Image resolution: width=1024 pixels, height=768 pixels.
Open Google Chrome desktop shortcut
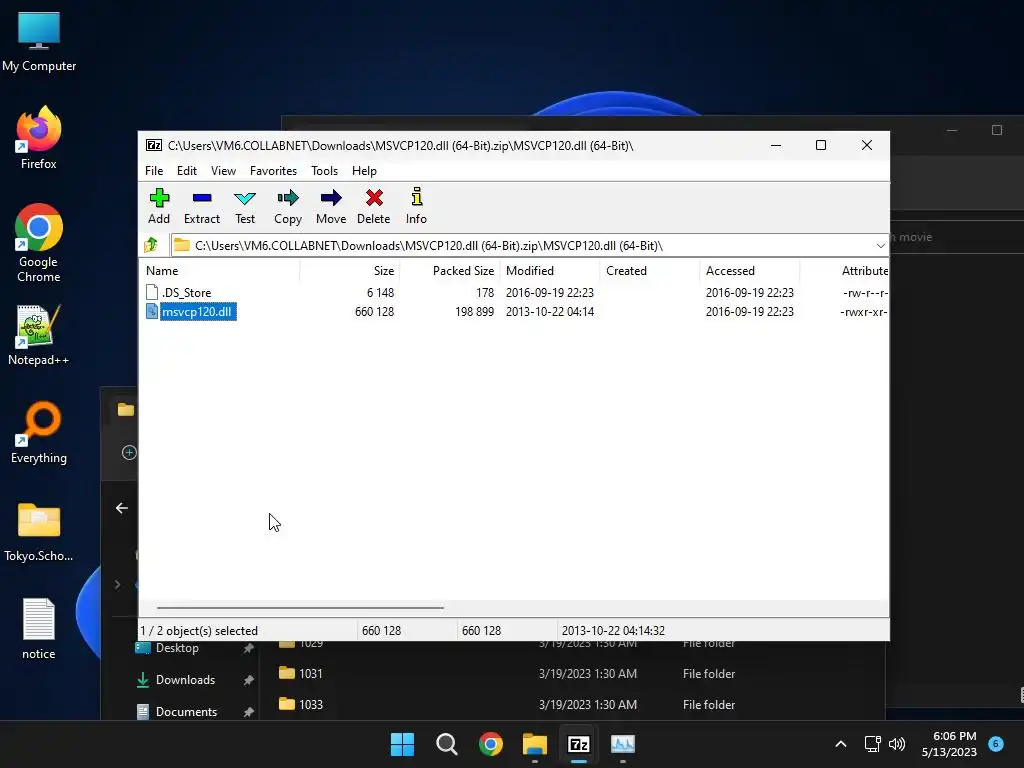[x=39, y=243]
